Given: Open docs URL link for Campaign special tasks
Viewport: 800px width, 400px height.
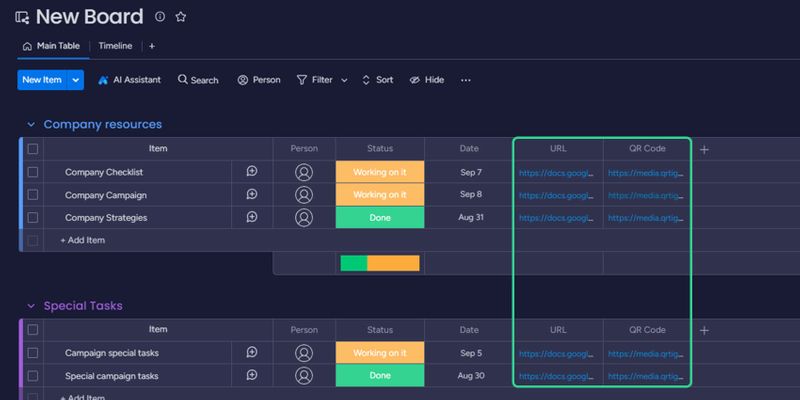Looking at the screenshot, I should pyautogui.click(x=556, y=354).
